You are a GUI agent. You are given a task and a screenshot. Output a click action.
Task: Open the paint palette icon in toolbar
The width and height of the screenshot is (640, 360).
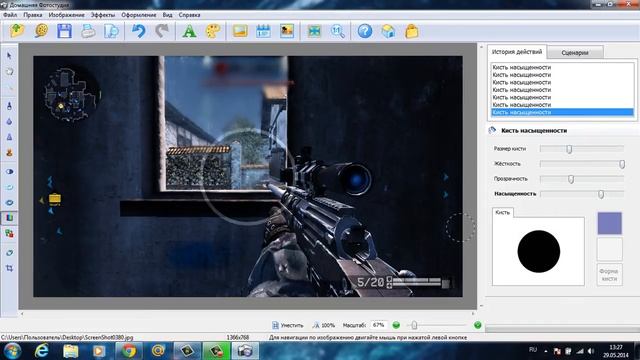(x=213, y=31)
